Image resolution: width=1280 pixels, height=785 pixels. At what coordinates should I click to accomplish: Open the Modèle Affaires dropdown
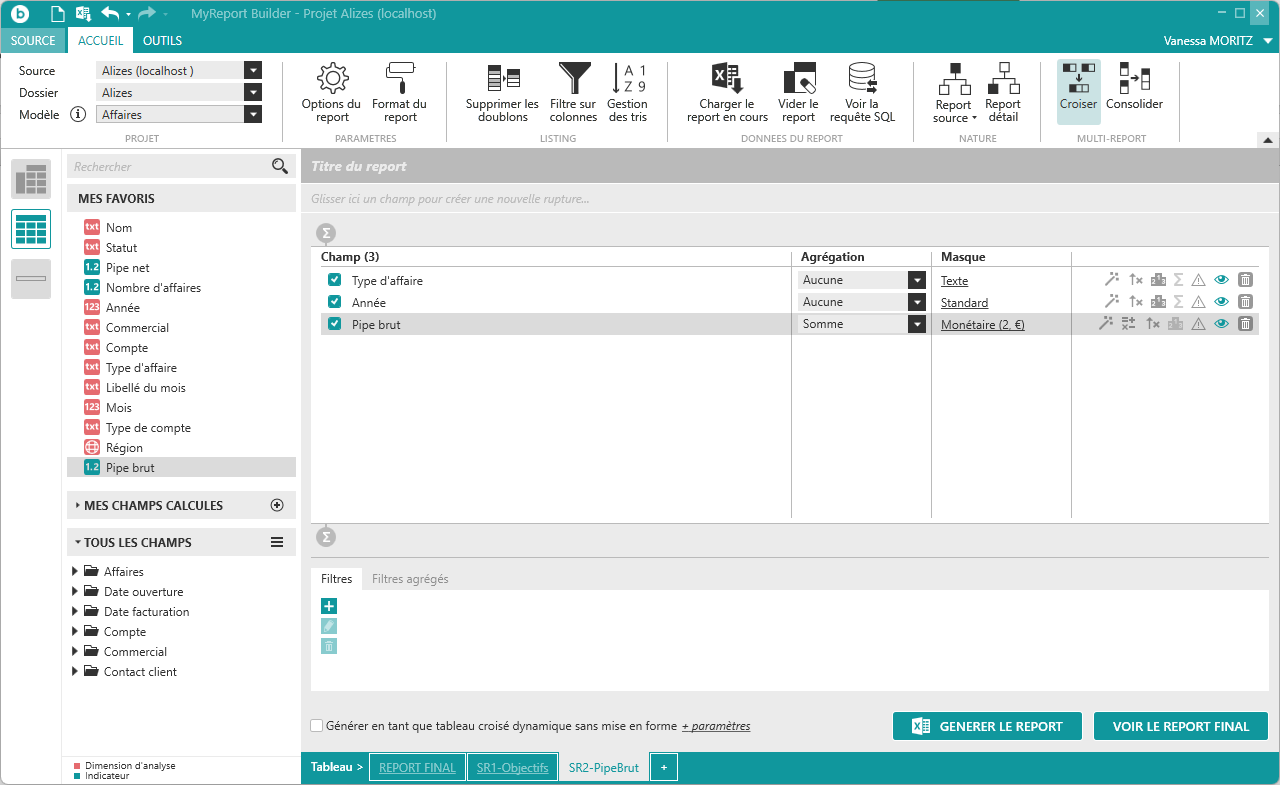(253, 115)
